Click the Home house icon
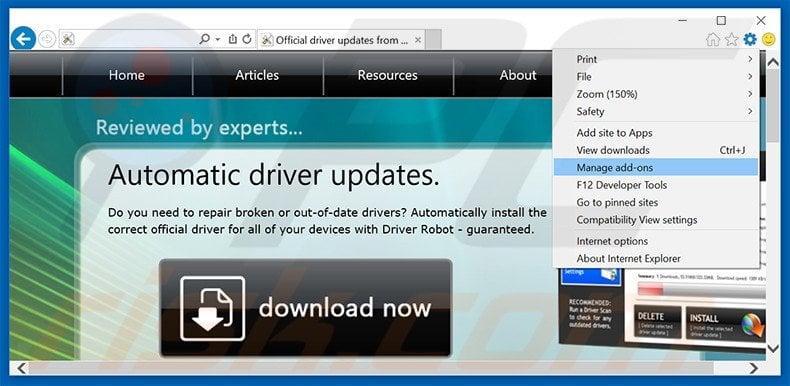The image size is (790, 386). [x=712, y=39]
